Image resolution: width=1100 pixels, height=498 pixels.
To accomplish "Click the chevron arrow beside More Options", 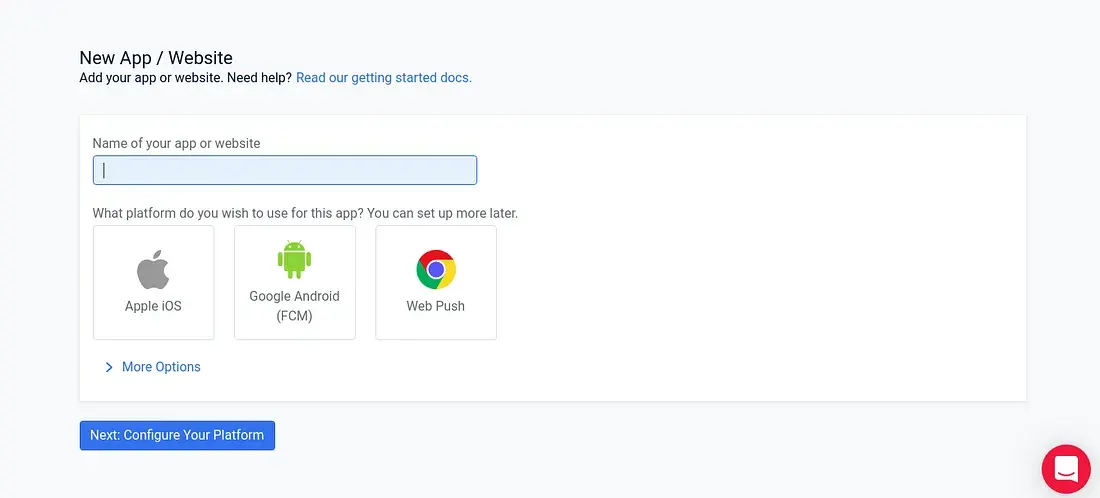I will click(x=109, y=368).
